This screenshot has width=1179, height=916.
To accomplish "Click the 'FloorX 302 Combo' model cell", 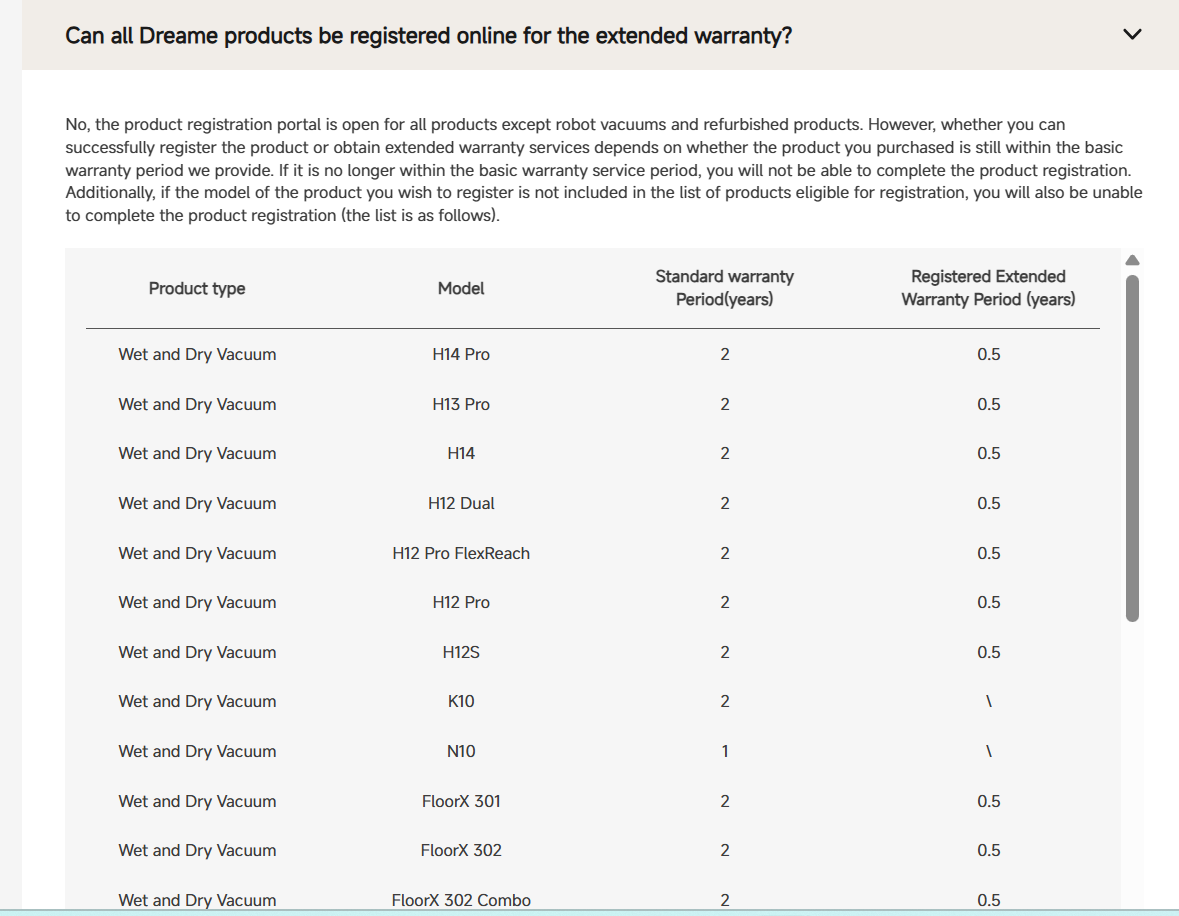I will tap(461, 900).
